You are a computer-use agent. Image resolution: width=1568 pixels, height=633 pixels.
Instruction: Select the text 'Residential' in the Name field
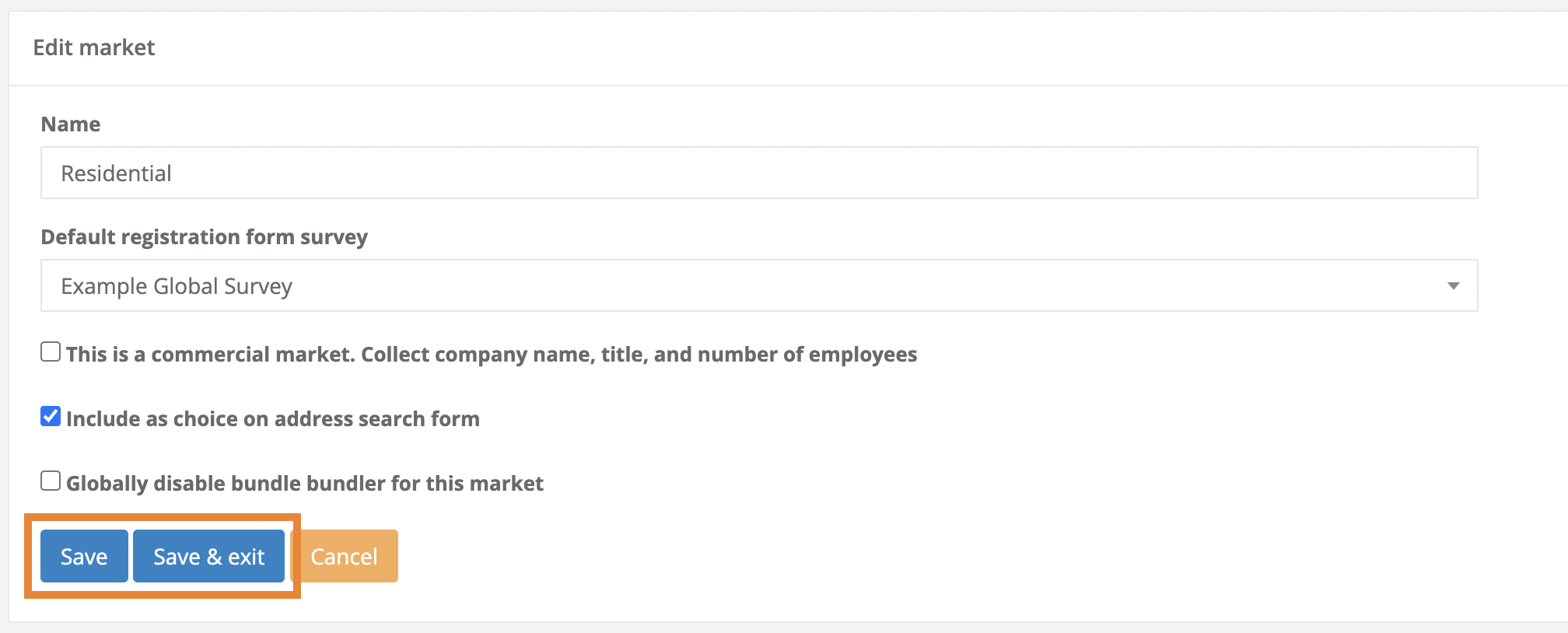pos(117,173)
